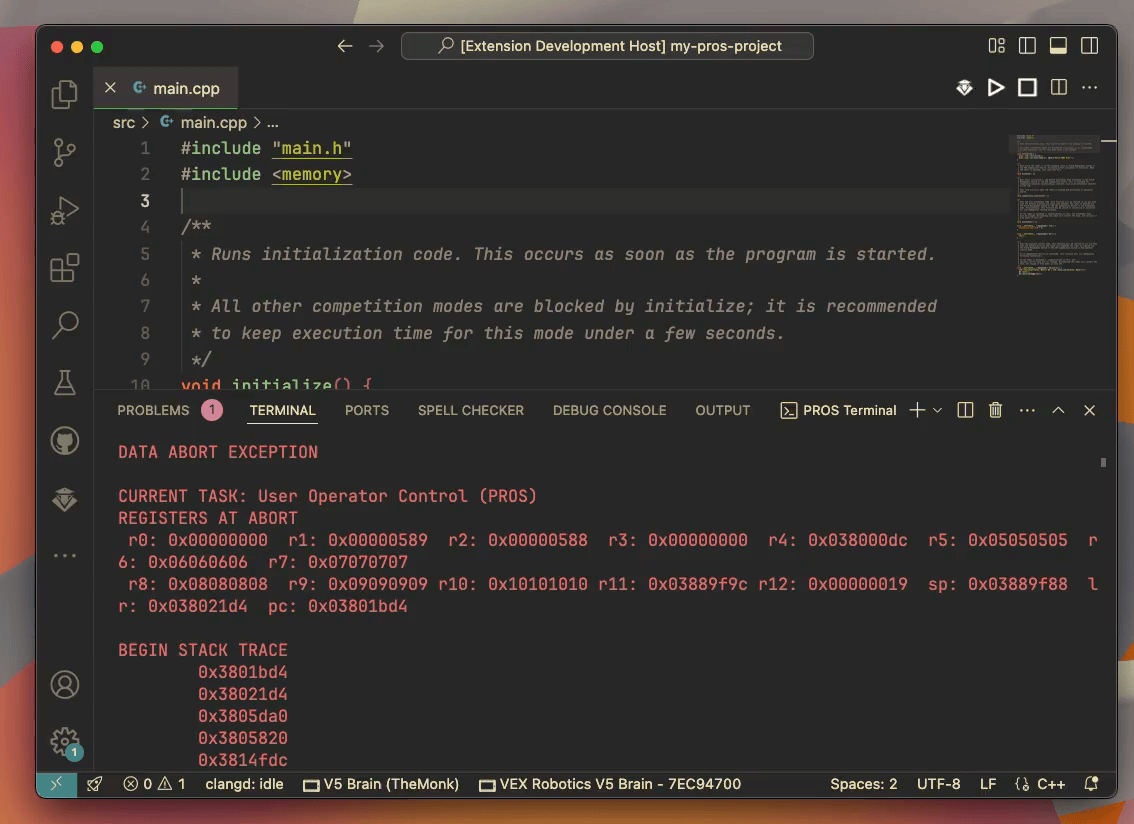The image size is (1134, 824).
Task: Click V5 Brain (TheMonk) status item
Action: (381, 784)
